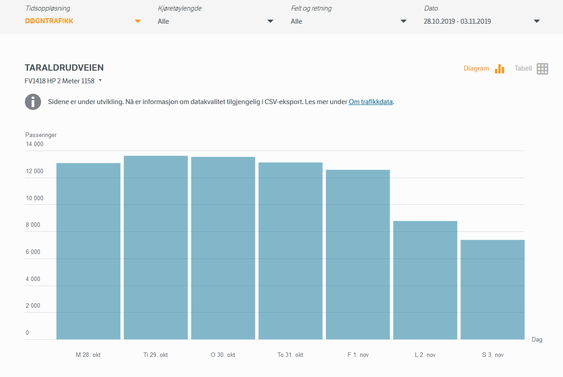The width and height of the screenshot is (563, 377).
Task: Click the bar for O 30. okt
Action: click(x=223, y=248)
